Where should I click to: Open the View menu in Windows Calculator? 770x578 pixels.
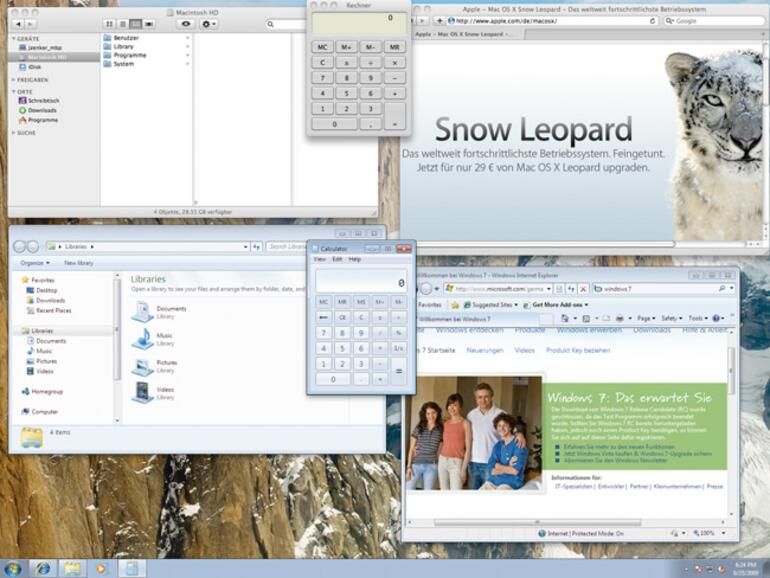click(319, 259)
